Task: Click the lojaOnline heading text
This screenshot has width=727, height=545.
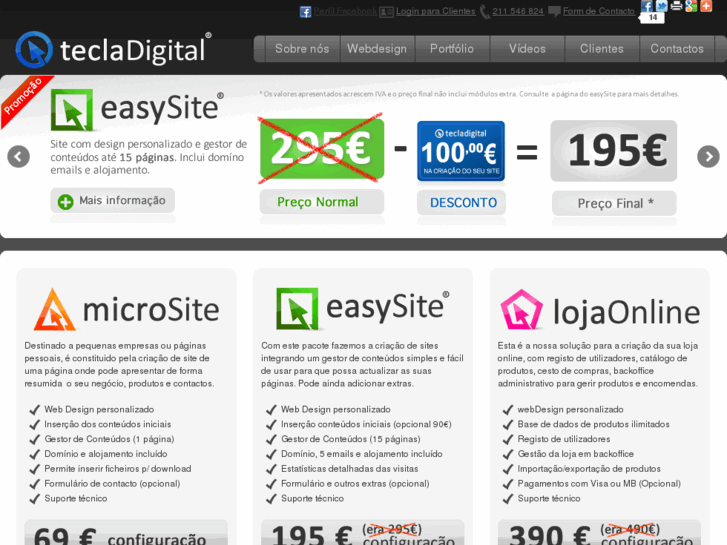Action: pos(626,312)
